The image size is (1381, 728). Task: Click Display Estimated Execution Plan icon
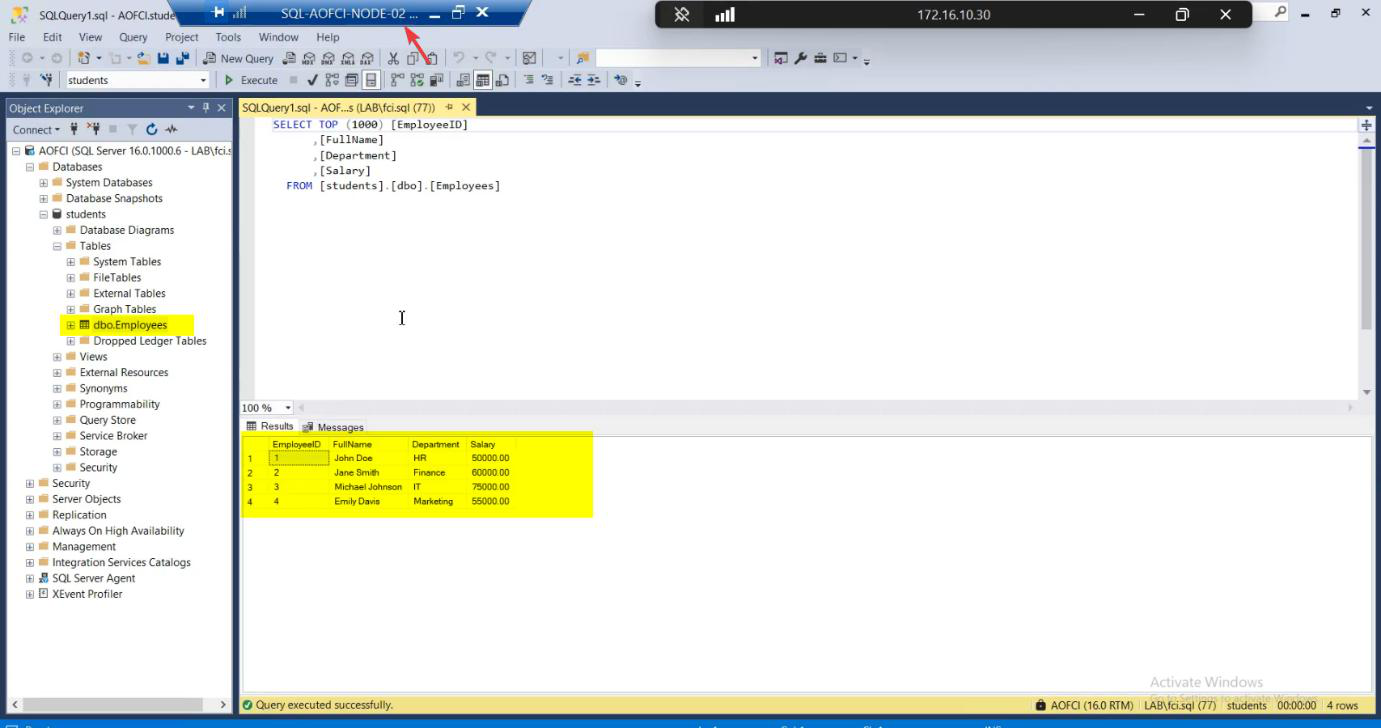(332, 80)
